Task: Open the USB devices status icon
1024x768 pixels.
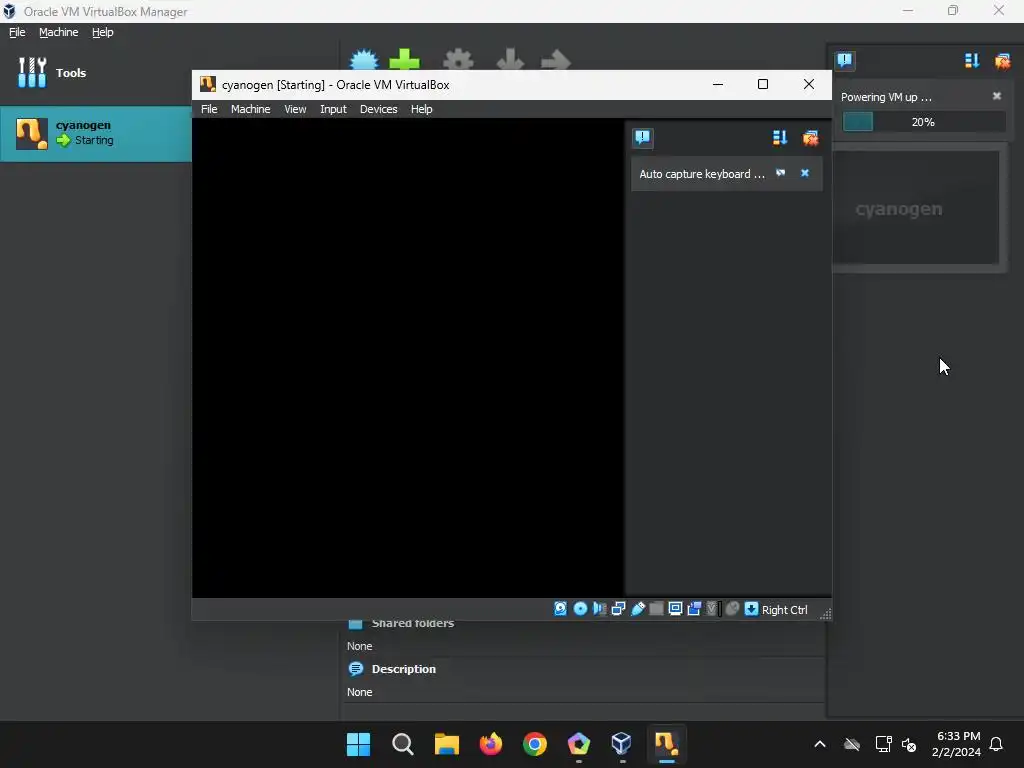Action: click(638, 609)
